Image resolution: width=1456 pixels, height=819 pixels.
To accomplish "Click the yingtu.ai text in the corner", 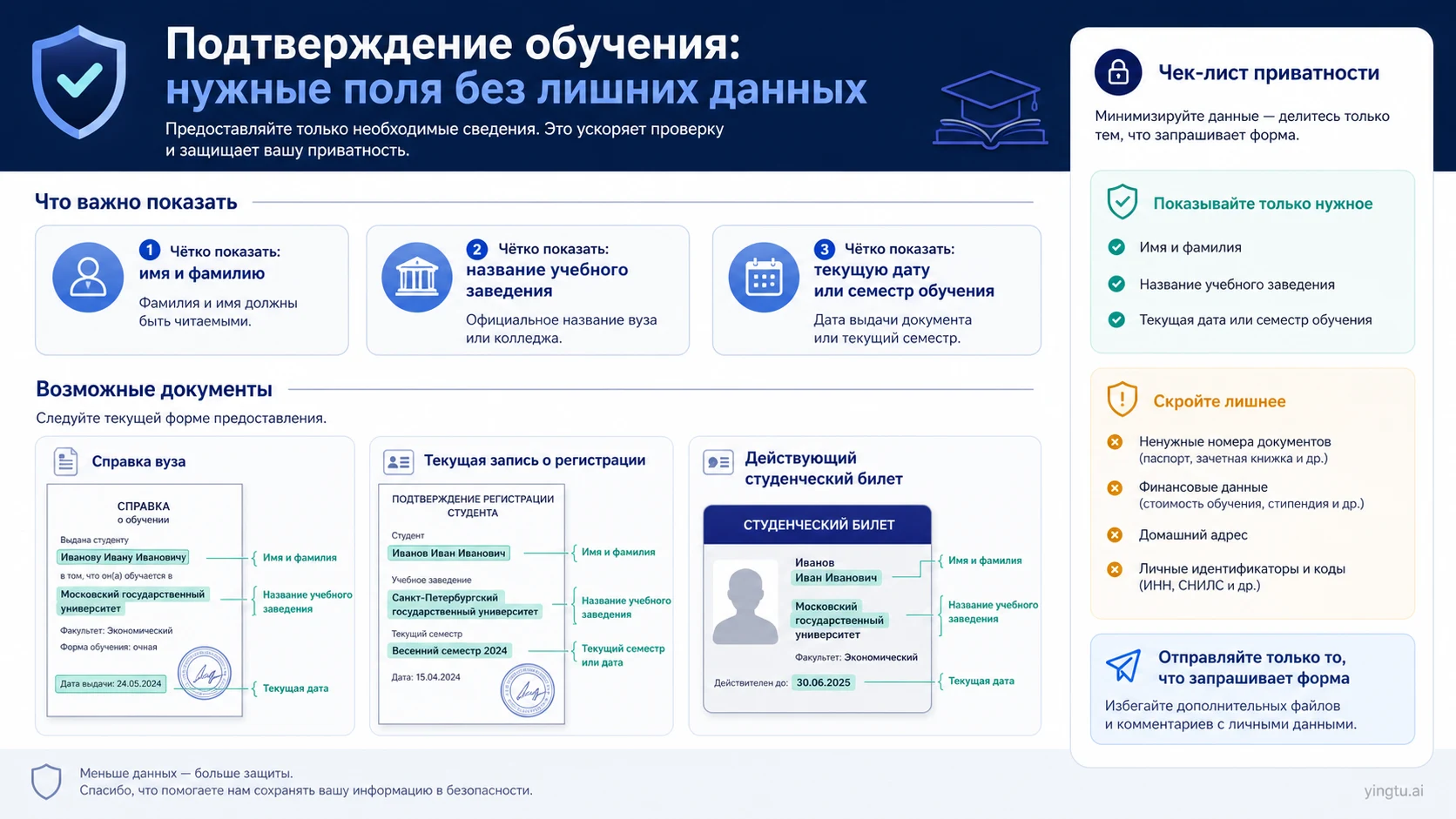I will tap(1393, 791).
